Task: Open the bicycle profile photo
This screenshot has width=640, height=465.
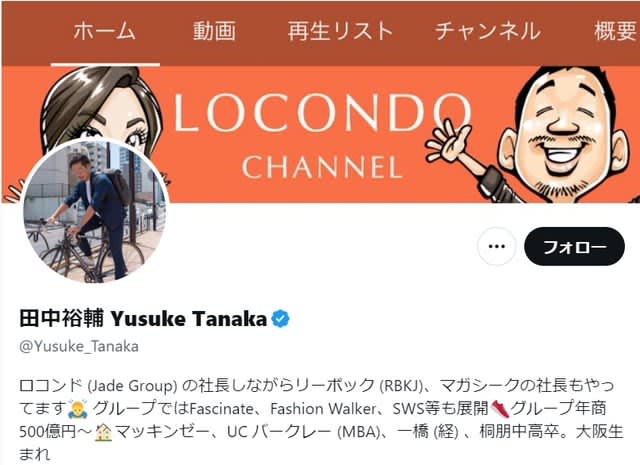Action: [x=96, y=211]
